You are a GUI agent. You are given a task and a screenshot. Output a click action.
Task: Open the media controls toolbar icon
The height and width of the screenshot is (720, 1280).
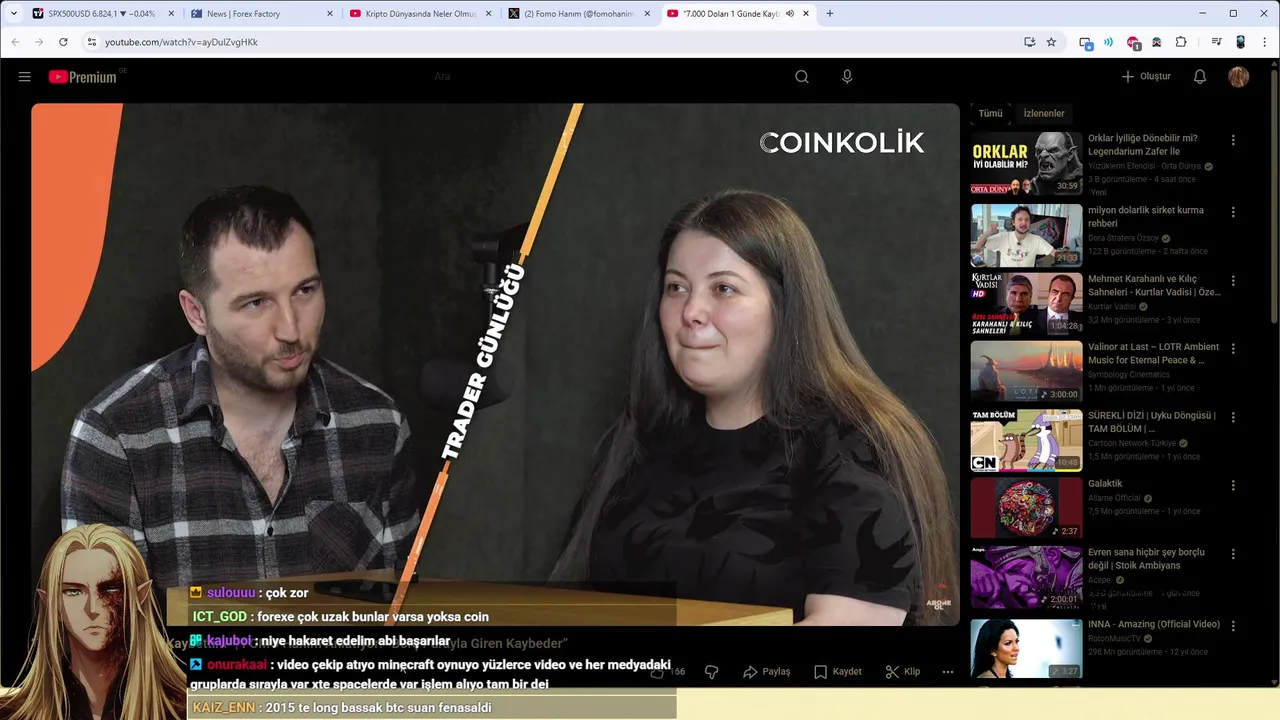[x=1216, y=42]
